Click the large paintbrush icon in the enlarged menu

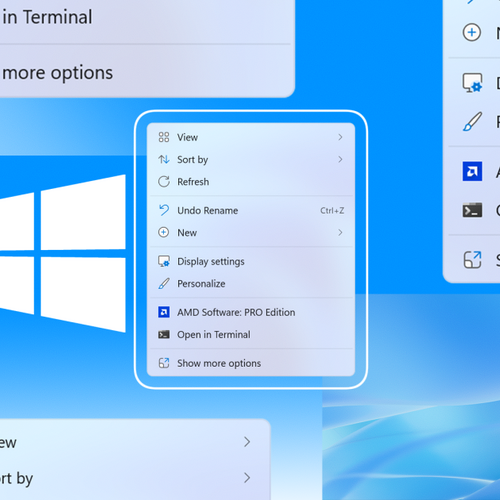coord(472,121)
